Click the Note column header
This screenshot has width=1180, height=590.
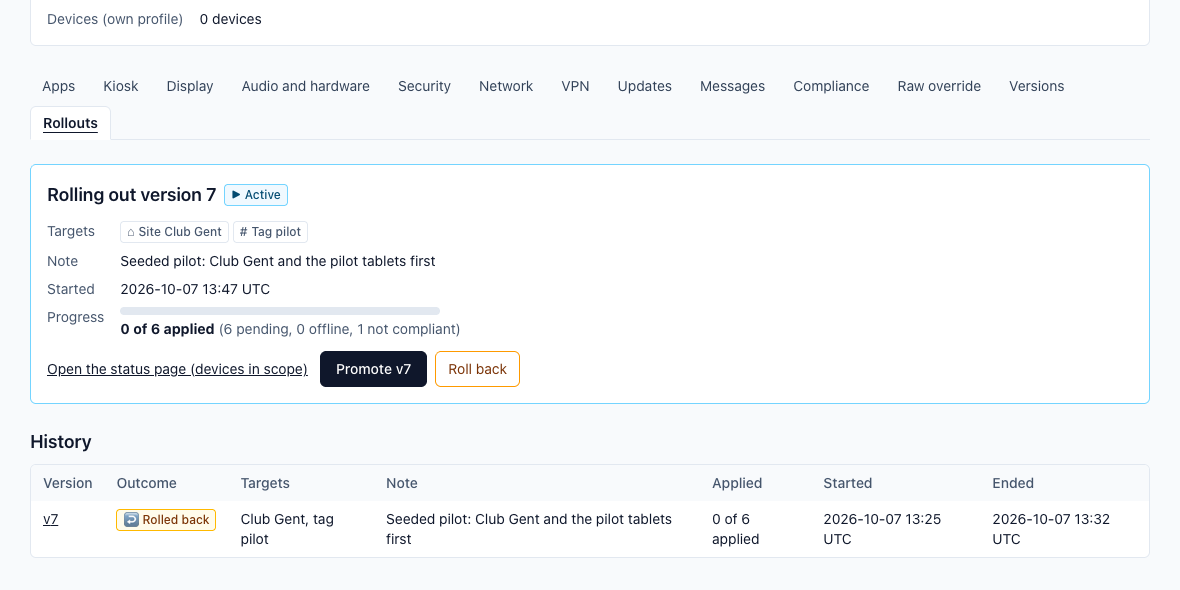tap(402, 483)
